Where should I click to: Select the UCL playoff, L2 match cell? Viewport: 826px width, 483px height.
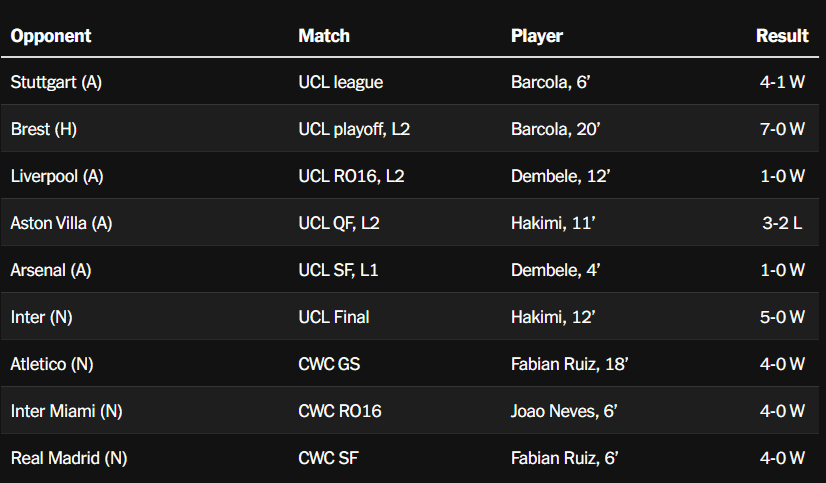click(354, 129)
